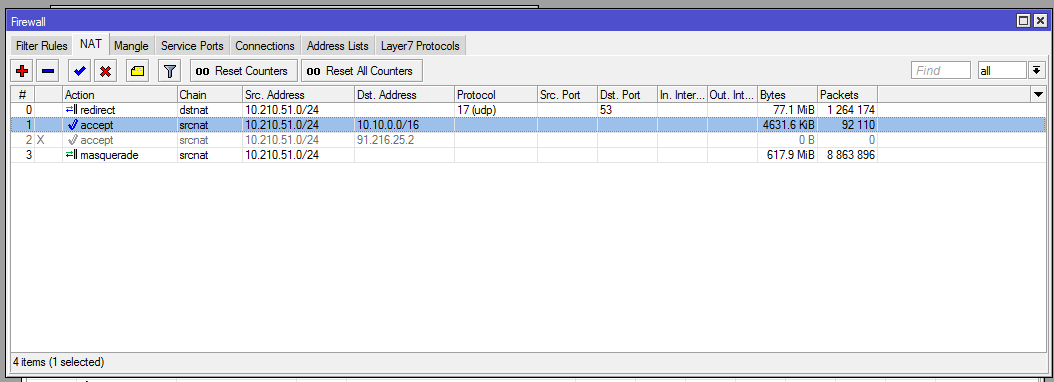Click the X disabled flag in row 2

click(40, 140)
